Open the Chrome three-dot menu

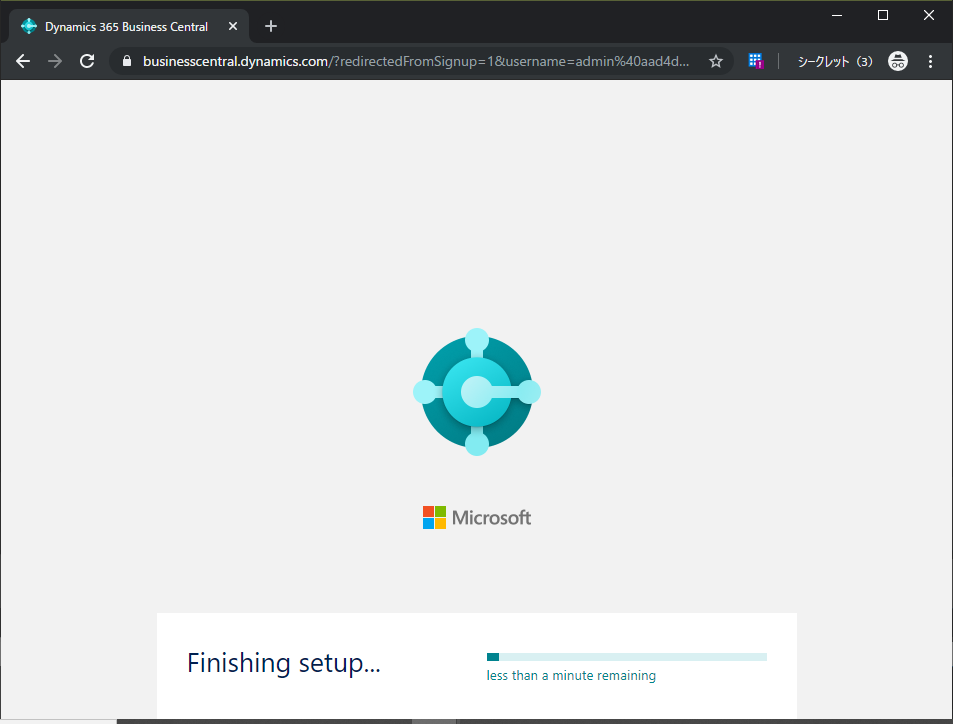click(930, 61)
